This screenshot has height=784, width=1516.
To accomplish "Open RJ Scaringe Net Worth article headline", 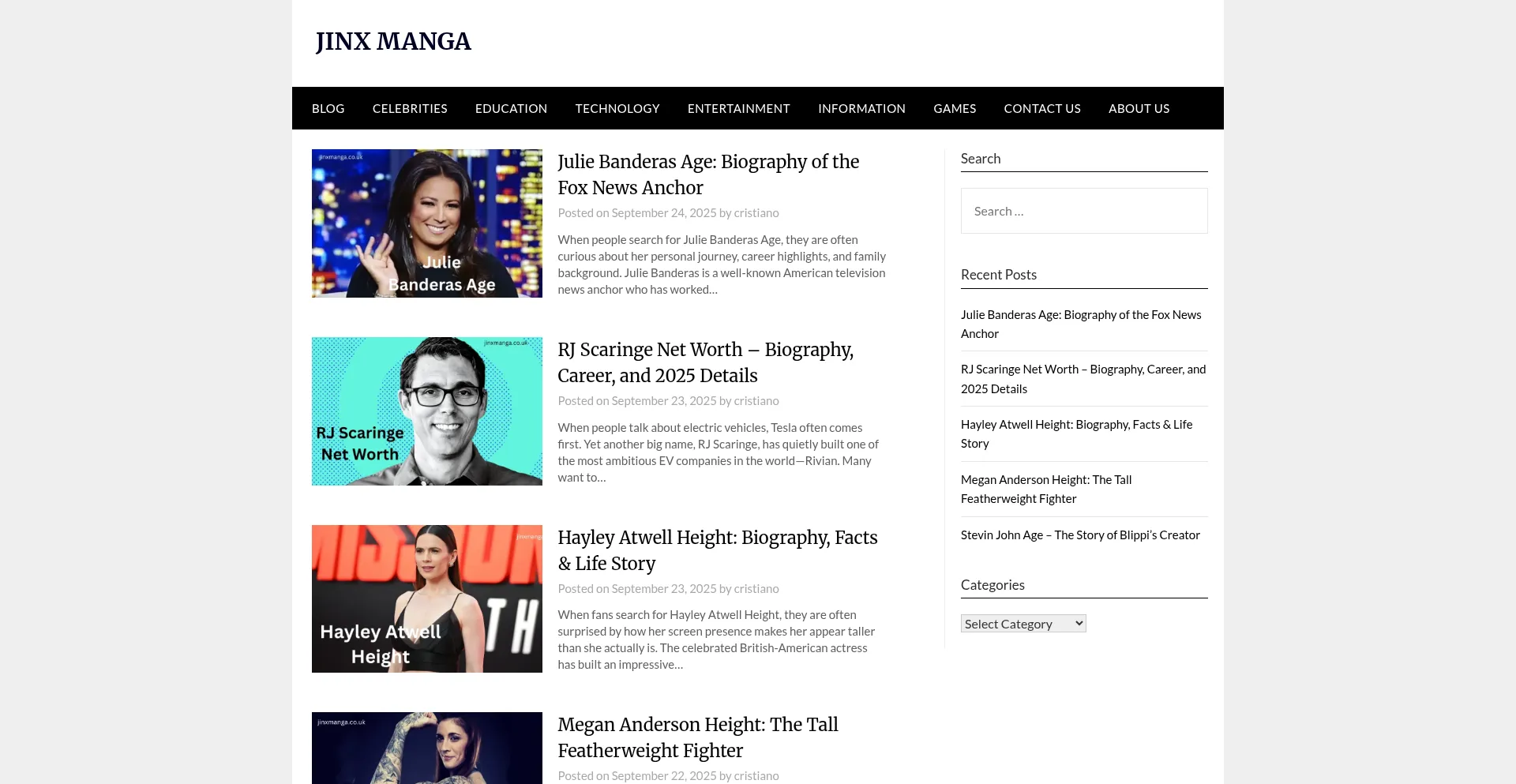I will 706,362.
